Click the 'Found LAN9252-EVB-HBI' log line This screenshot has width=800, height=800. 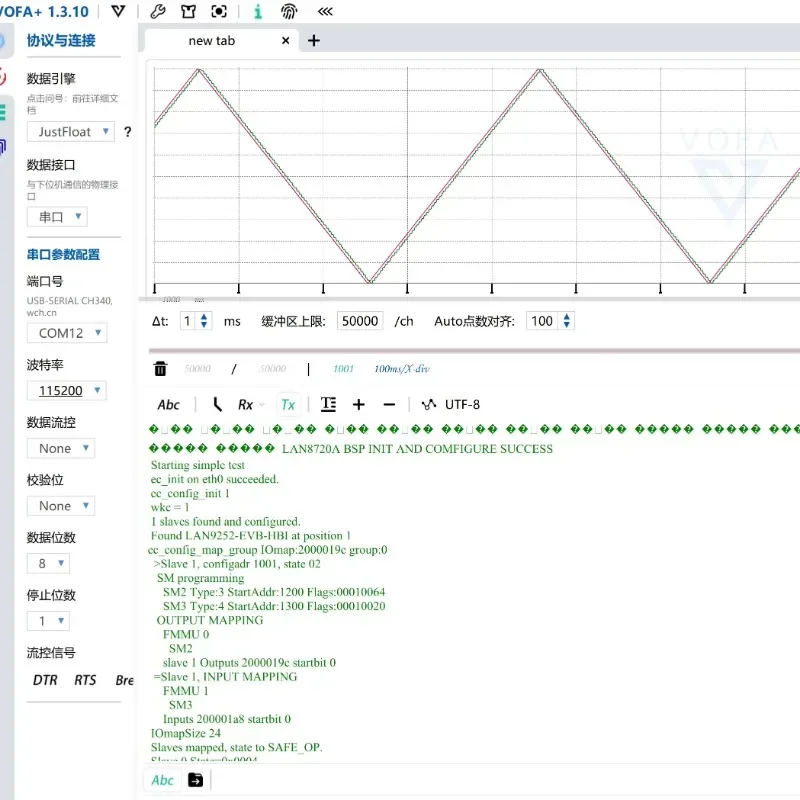click(251, 536)
